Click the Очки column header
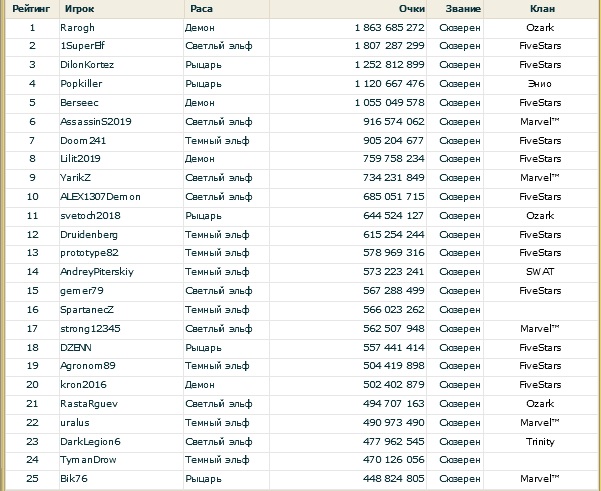 (411, 8)
